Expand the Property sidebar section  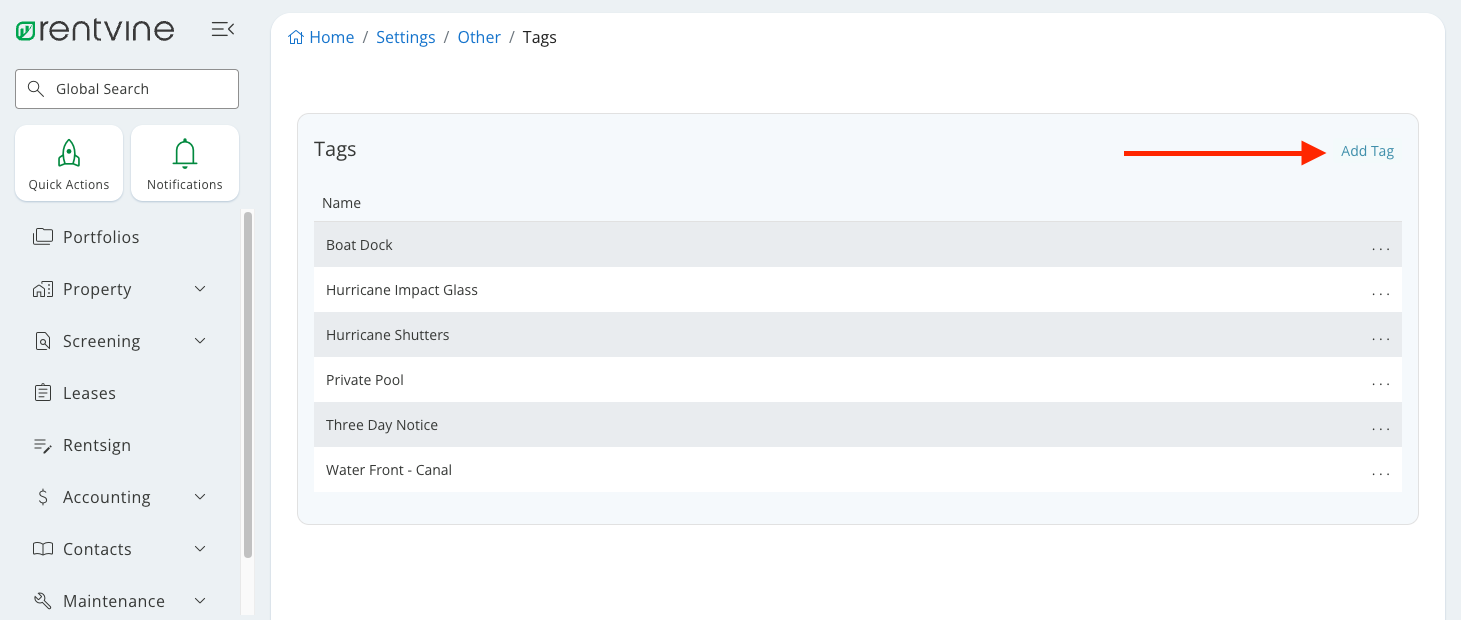[199, 288]
